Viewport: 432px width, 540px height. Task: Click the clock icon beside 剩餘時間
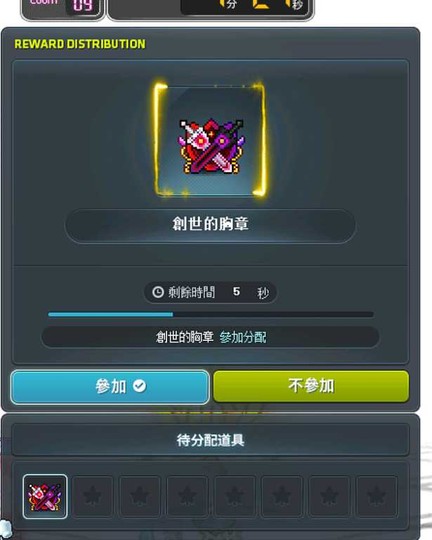[158, 292]
